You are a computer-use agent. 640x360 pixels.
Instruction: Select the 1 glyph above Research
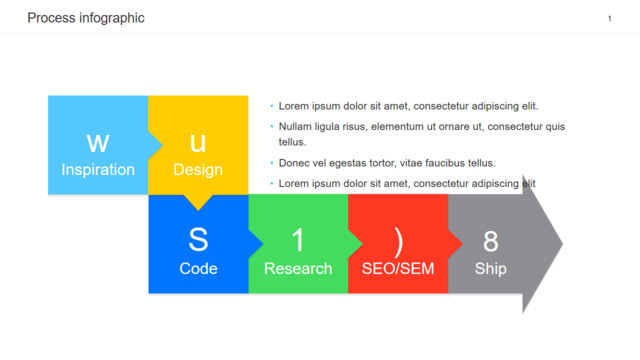pyautogui.click(x=298, y=240)
